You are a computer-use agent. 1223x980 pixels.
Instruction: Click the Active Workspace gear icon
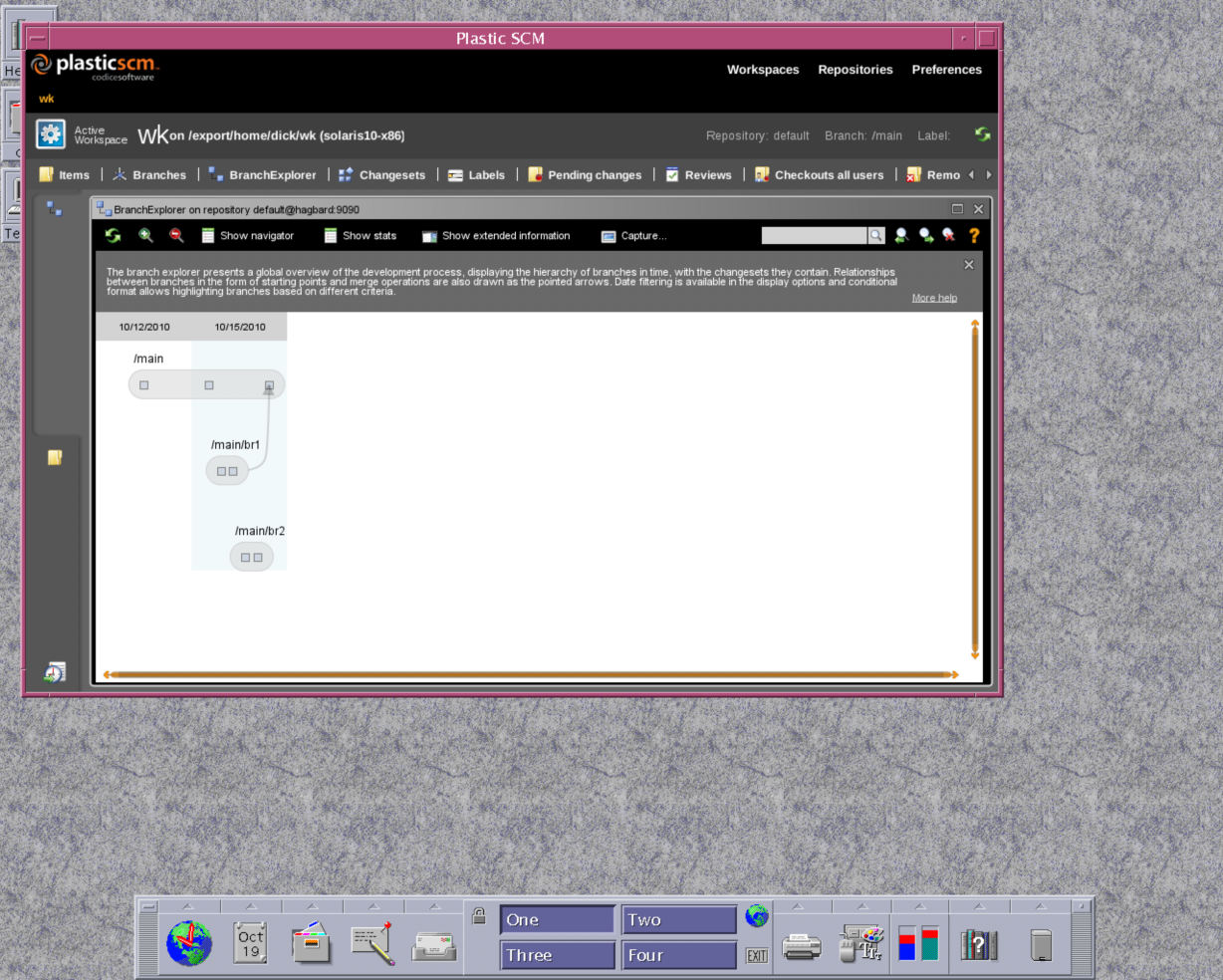coord(51,134)
